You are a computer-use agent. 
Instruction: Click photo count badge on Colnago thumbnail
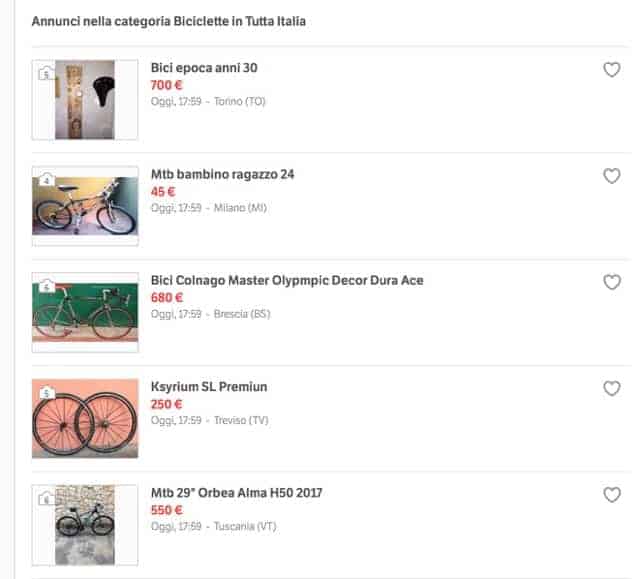click(45, 286)
